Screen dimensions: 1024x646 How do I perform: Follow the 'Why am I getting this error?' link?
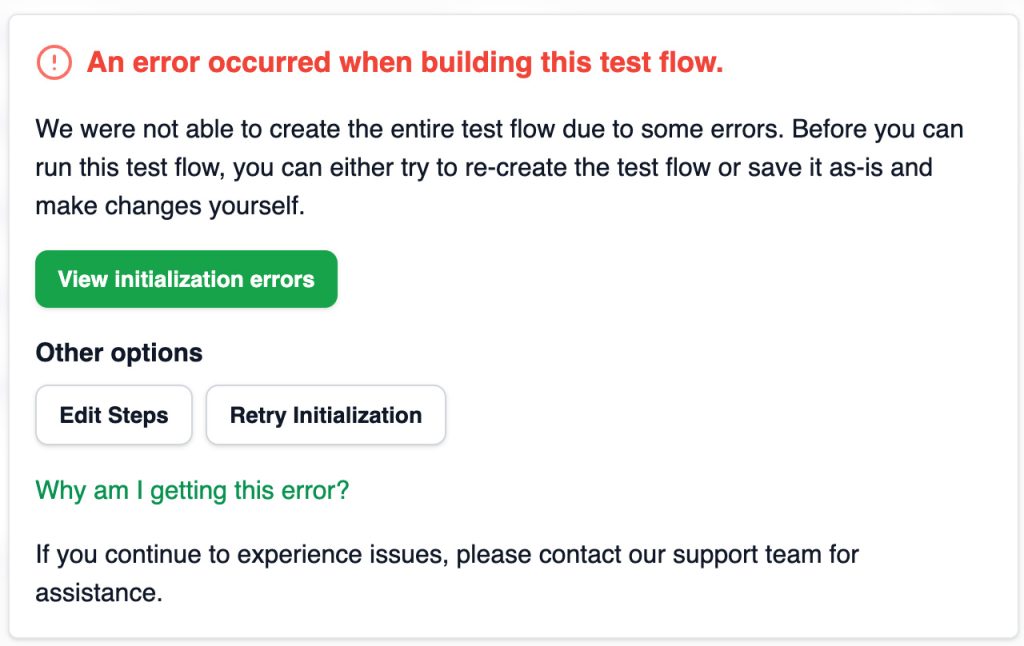coord(192,491)
